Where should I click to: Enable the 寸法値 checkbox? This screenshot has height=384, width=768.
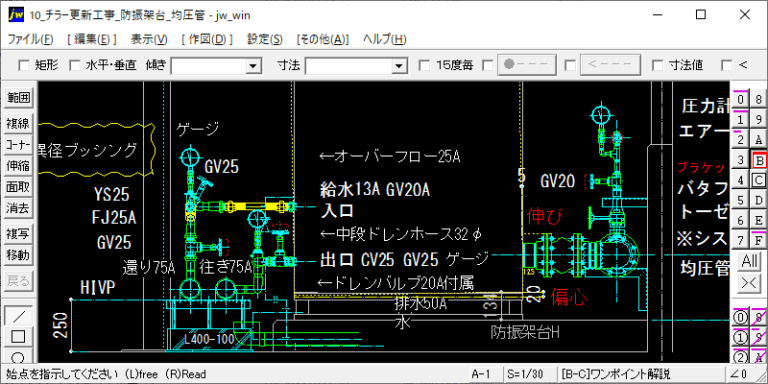tap(658, 65)
